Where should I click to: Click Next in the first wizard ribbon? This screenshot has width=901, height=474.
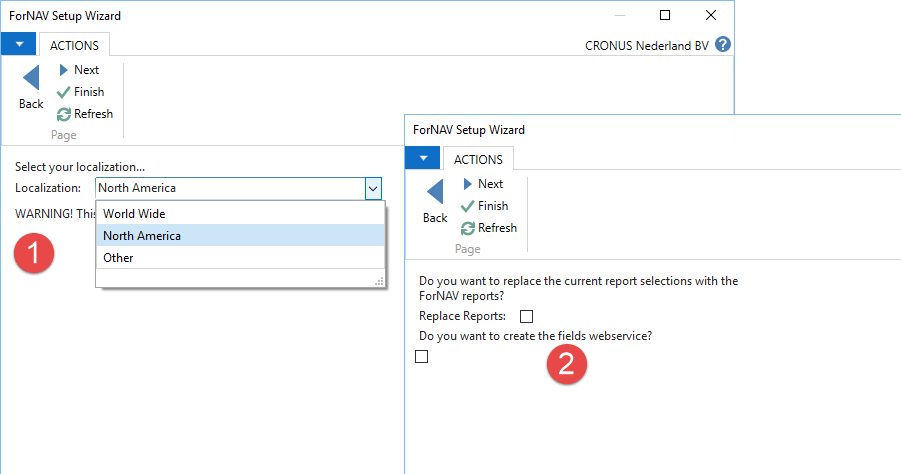(78, 70)
